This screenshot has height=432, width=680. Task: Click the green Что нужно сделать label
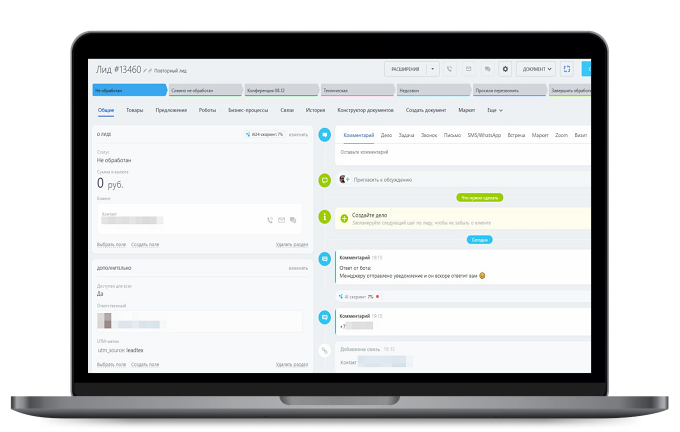[480, 198]
